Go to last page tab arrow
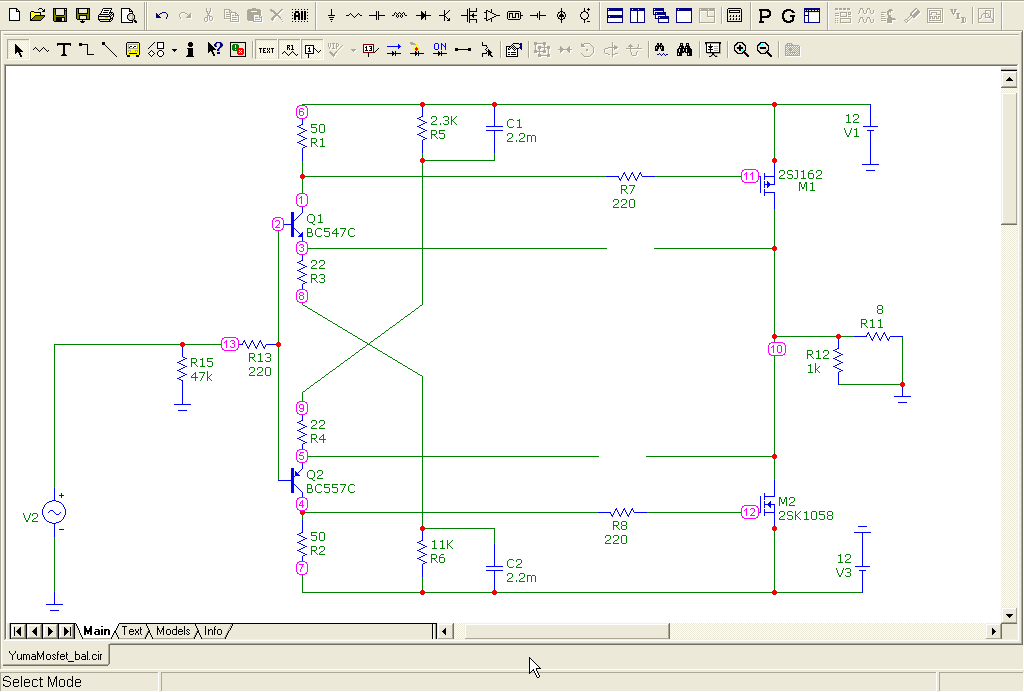1024x692 pixels. point(67,631)
